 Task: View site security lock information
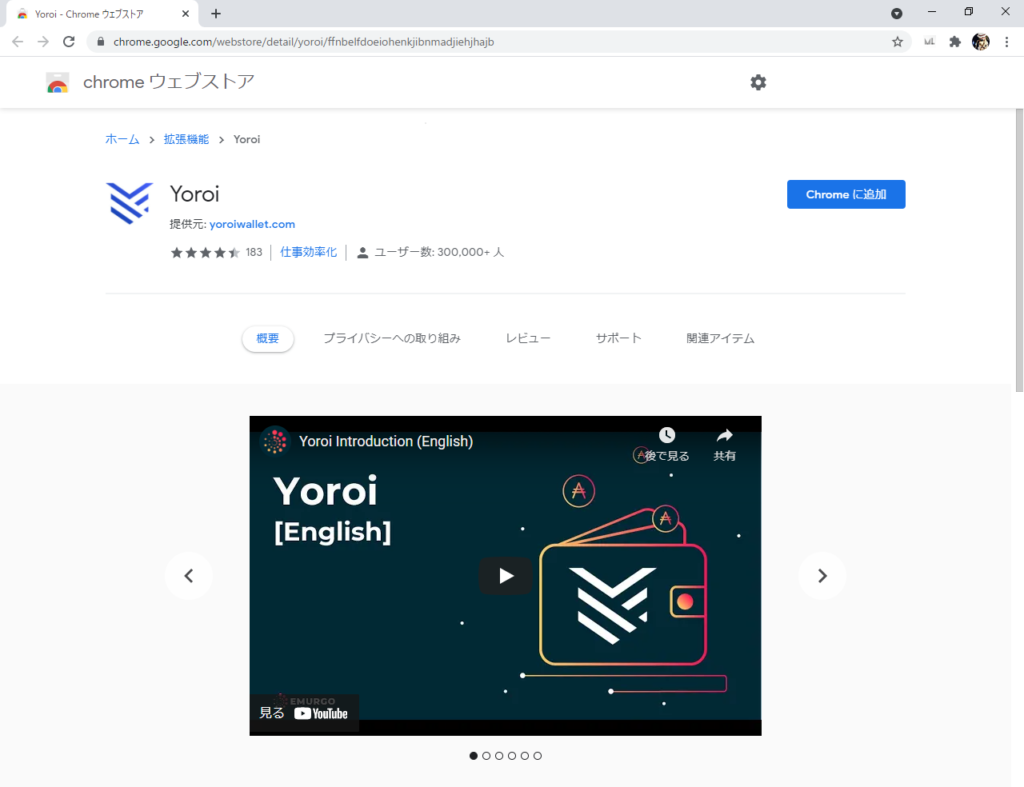(x=100, y=42)
